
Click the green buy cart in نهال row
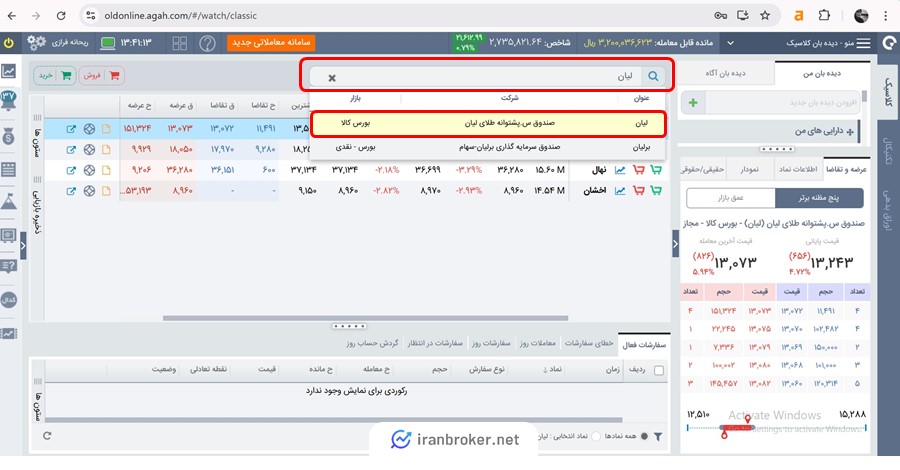coord(655,170)
